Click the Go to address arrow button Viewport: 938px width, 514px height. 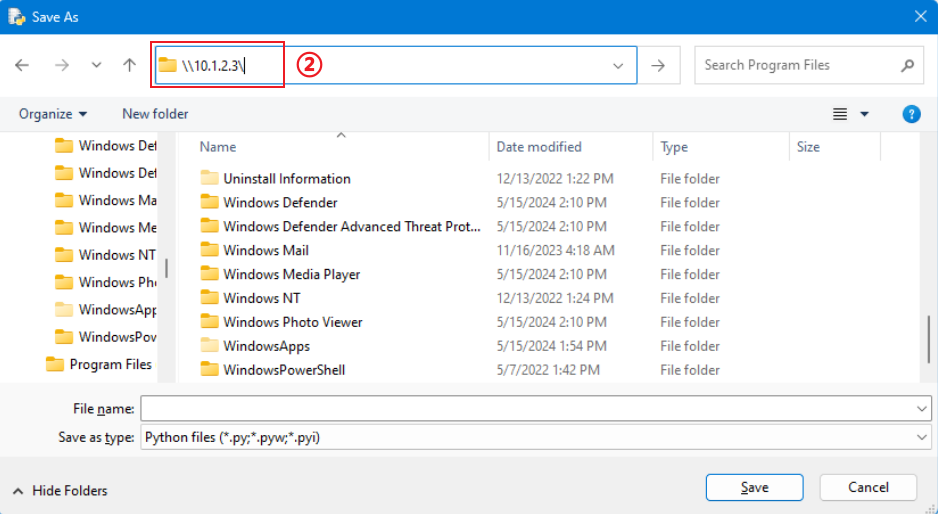[658, 65]
